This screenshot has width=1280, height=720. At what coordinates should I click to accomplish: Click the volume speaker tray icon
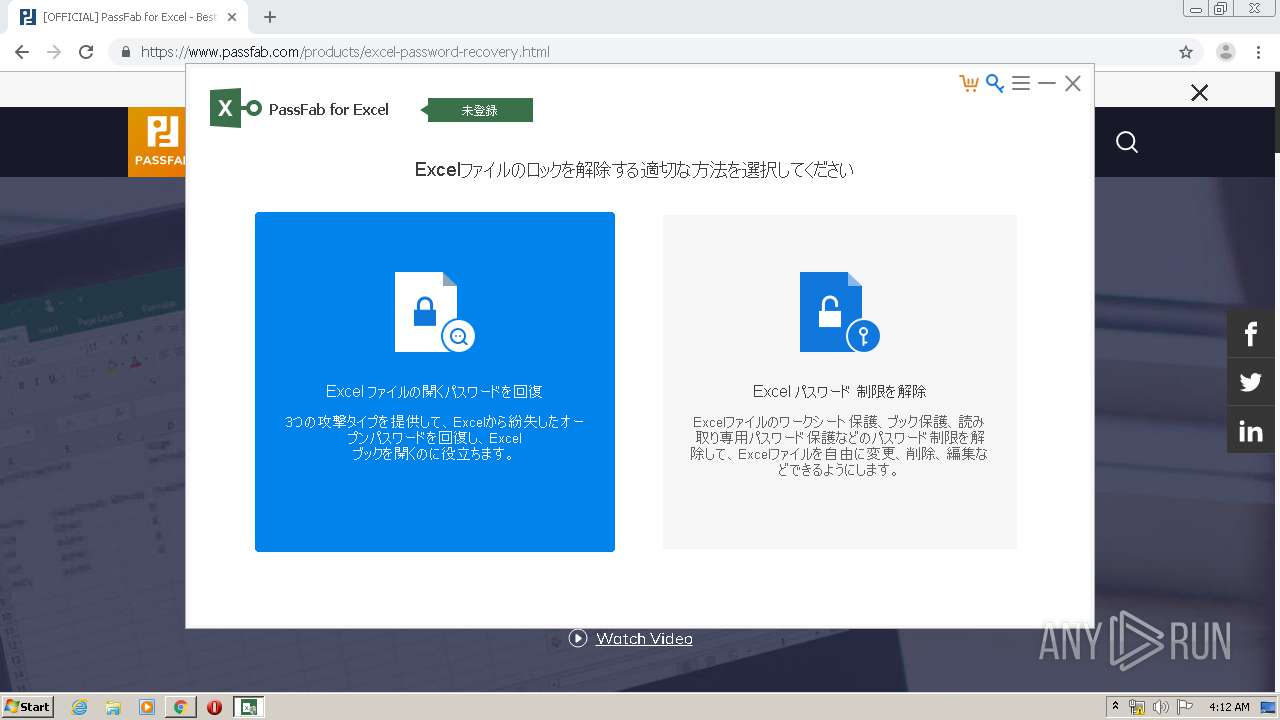point(1160,707)
